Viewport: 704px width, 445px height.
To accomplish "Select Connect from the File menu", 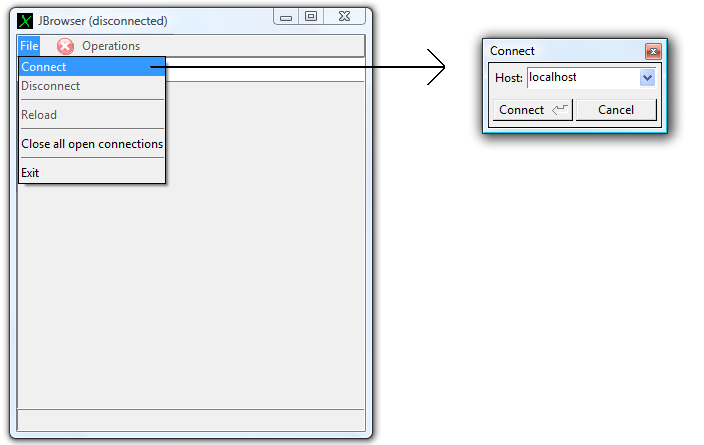I will pyautogui.click(x=44, y=67).
